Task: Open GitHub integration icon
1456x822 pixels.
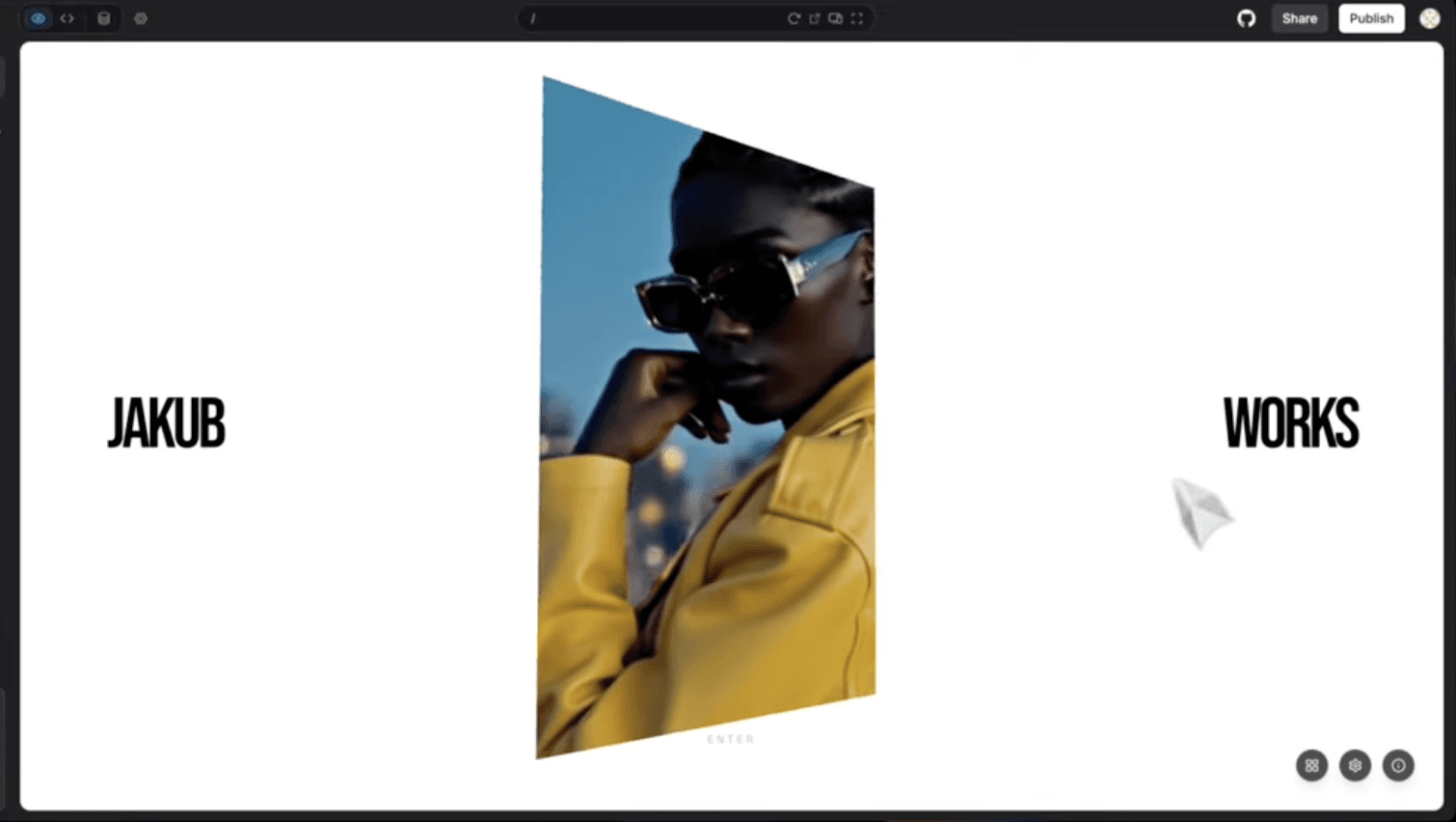Action: click(x=1247, y=18)
